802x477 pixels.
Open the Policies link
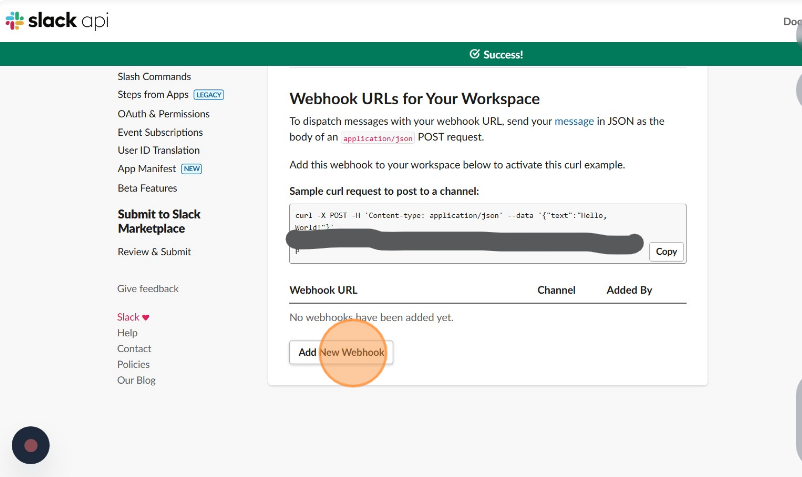[133, 365]
